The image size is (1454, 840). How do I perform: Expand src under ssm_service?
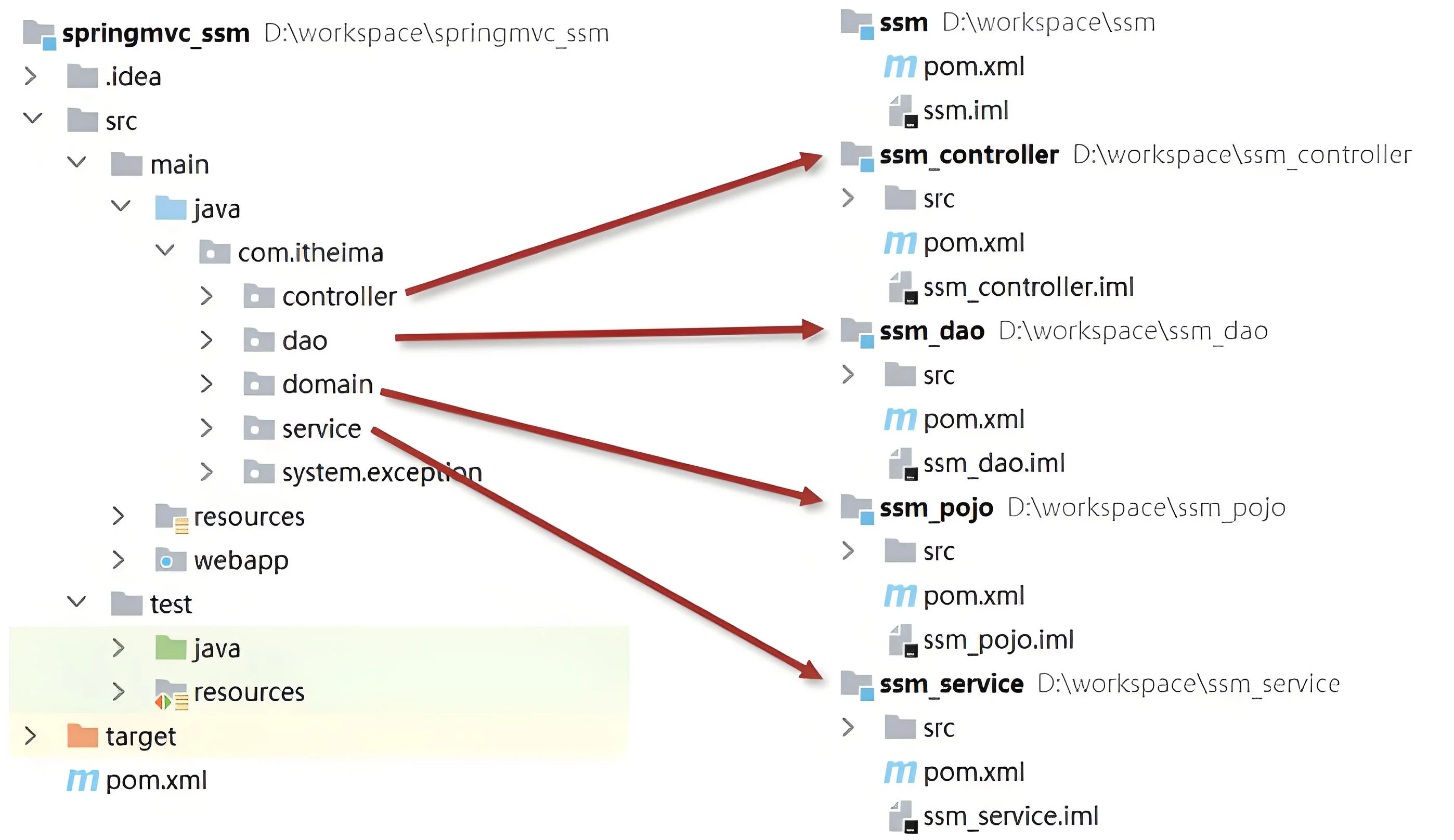(848, 727)
